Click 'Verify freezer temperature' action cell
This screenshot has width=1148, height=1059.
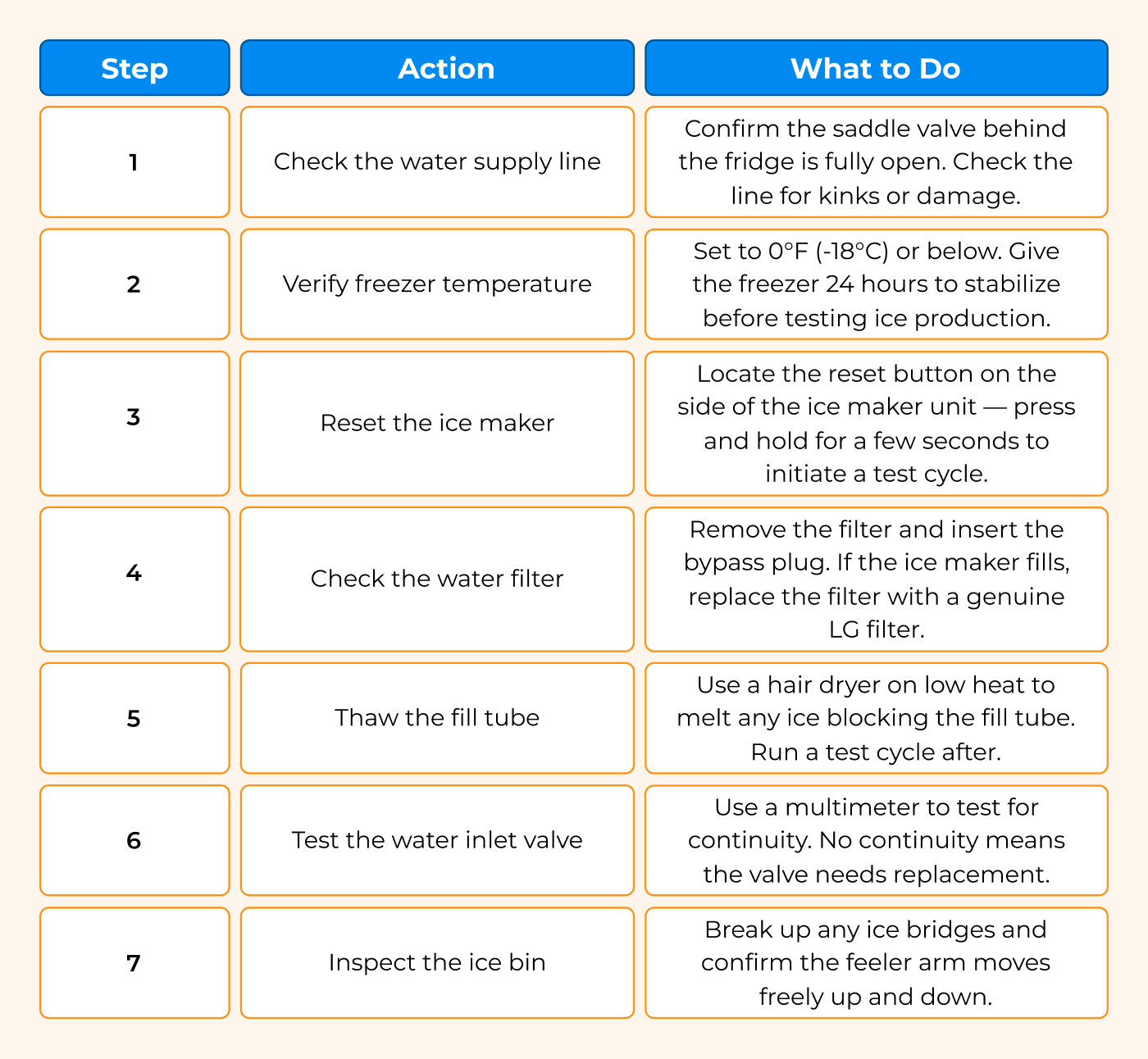point(437,284)
